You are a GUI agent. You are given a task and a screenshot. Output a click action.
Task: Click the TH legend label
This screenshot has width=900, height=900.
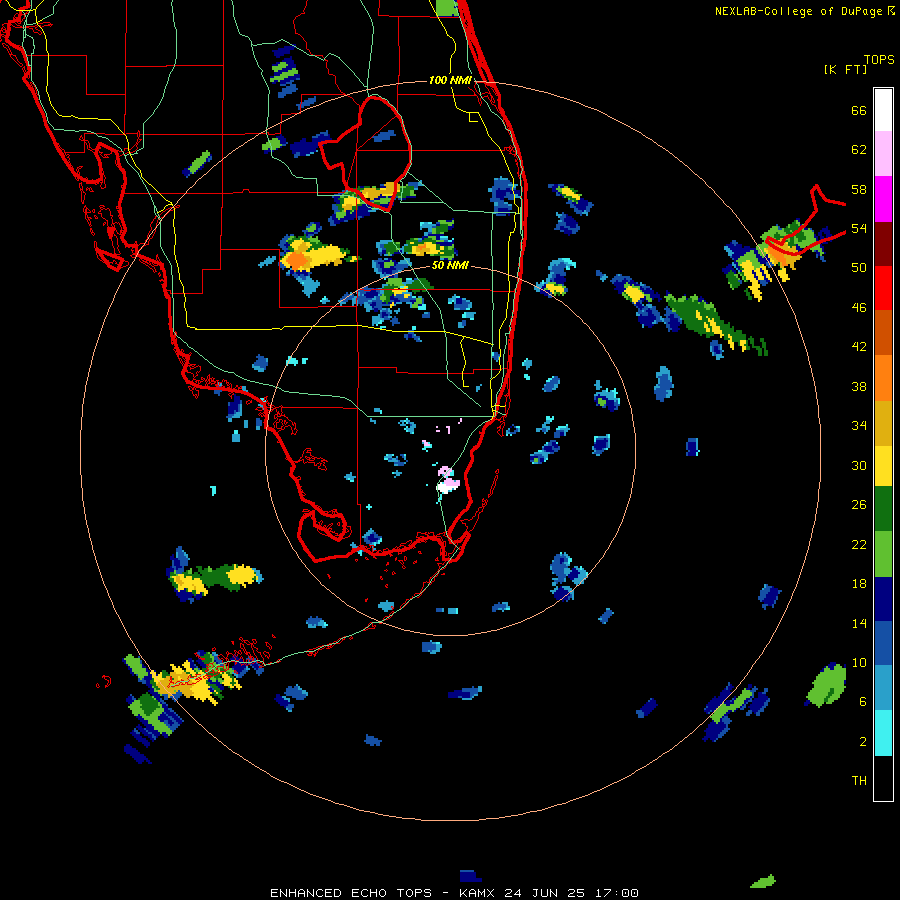pyautogui.click(x=859, y=781)
